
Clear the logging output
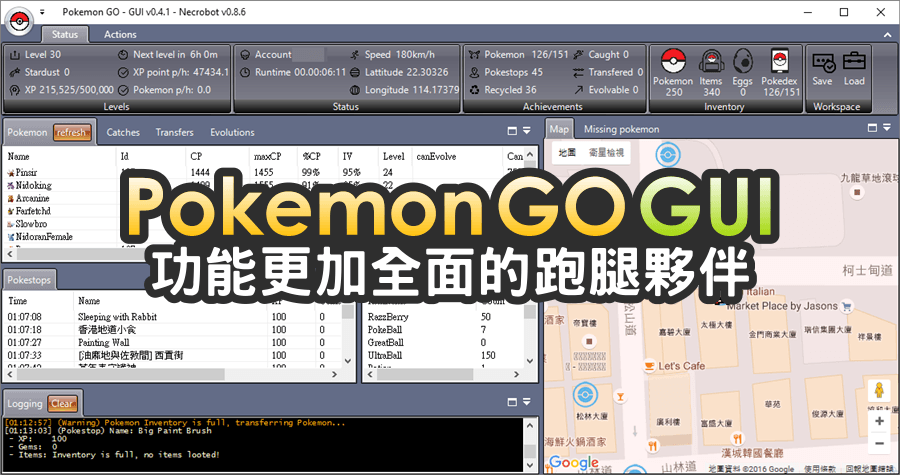tap(61, 403)
